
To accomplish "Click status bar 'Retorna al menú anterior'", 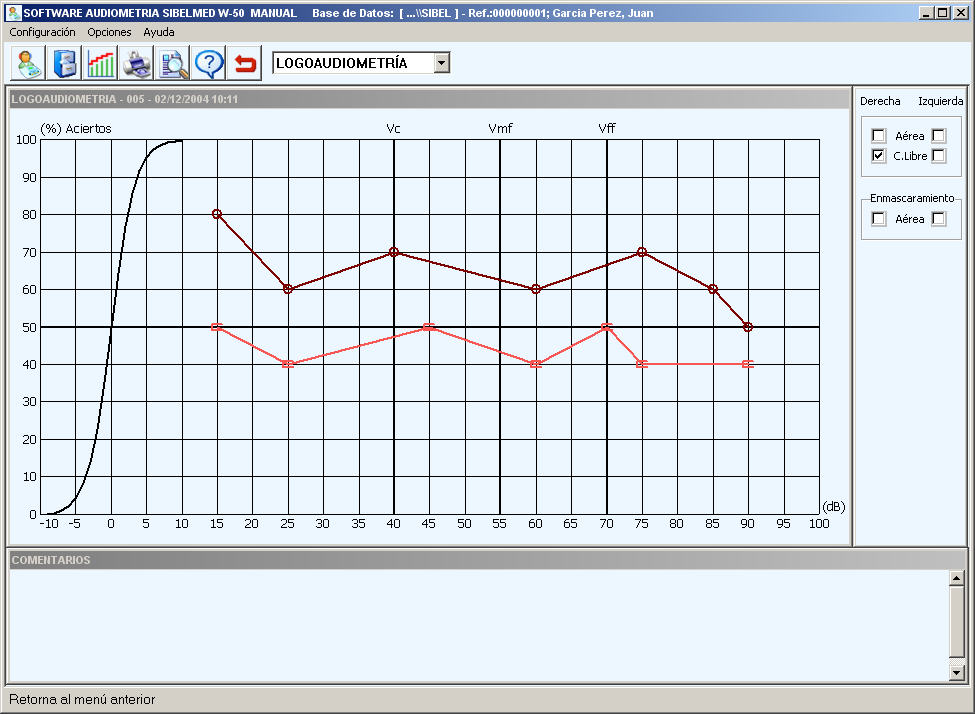I will [x=82, y=700].
